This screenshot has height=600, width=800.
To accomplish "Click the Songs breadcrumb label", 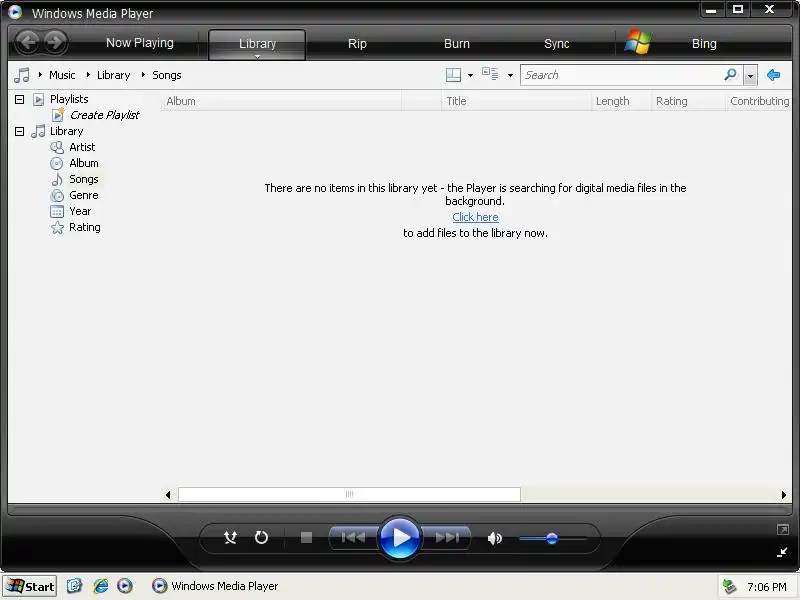I will [167, 75].
